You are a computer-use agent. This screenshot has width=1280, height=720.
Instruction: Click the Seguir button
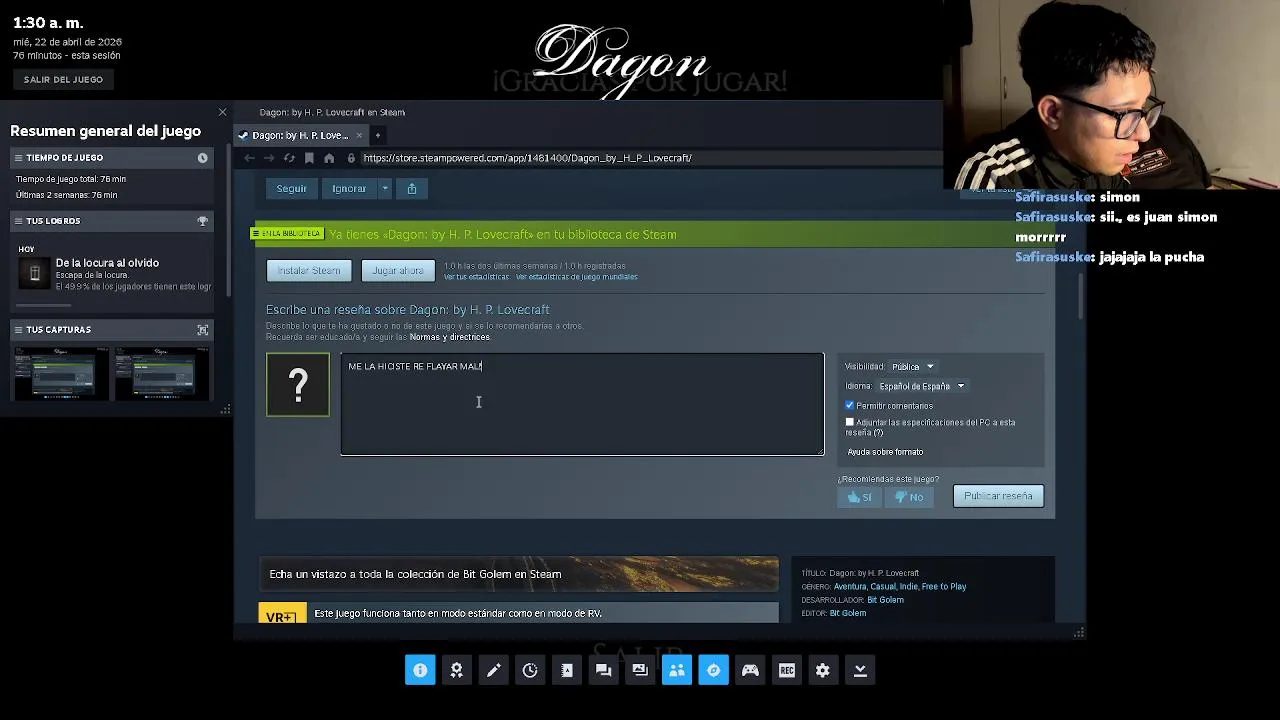click(292, 188)
